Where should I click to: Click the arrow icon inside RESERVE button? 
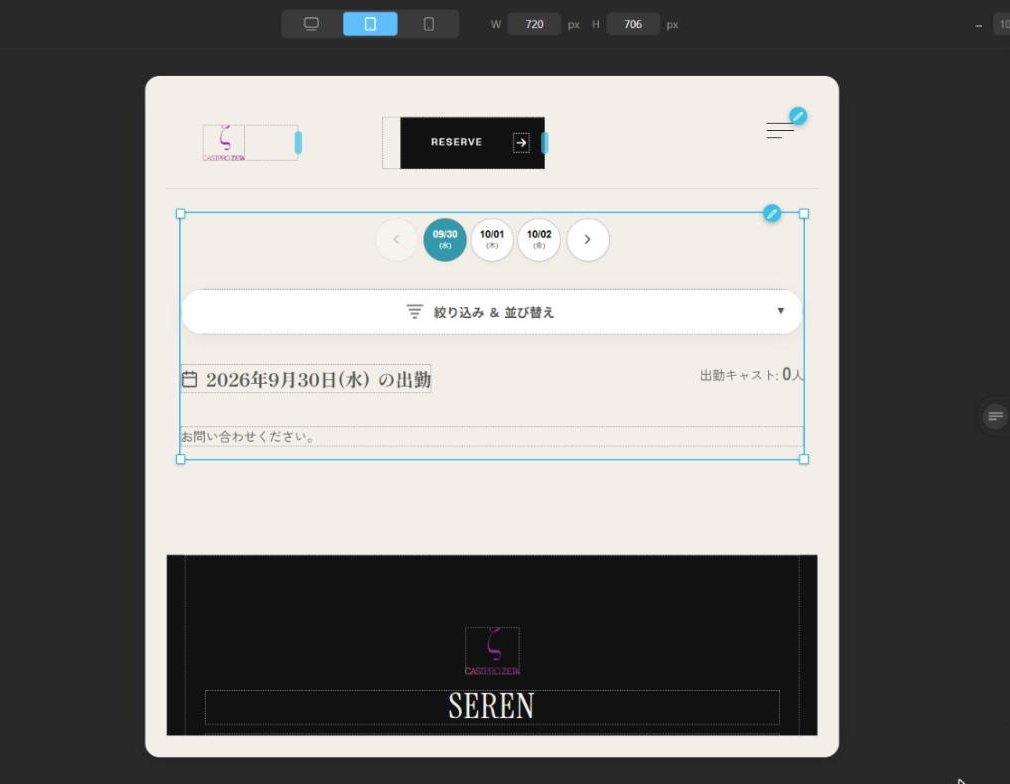click(521, 142)
